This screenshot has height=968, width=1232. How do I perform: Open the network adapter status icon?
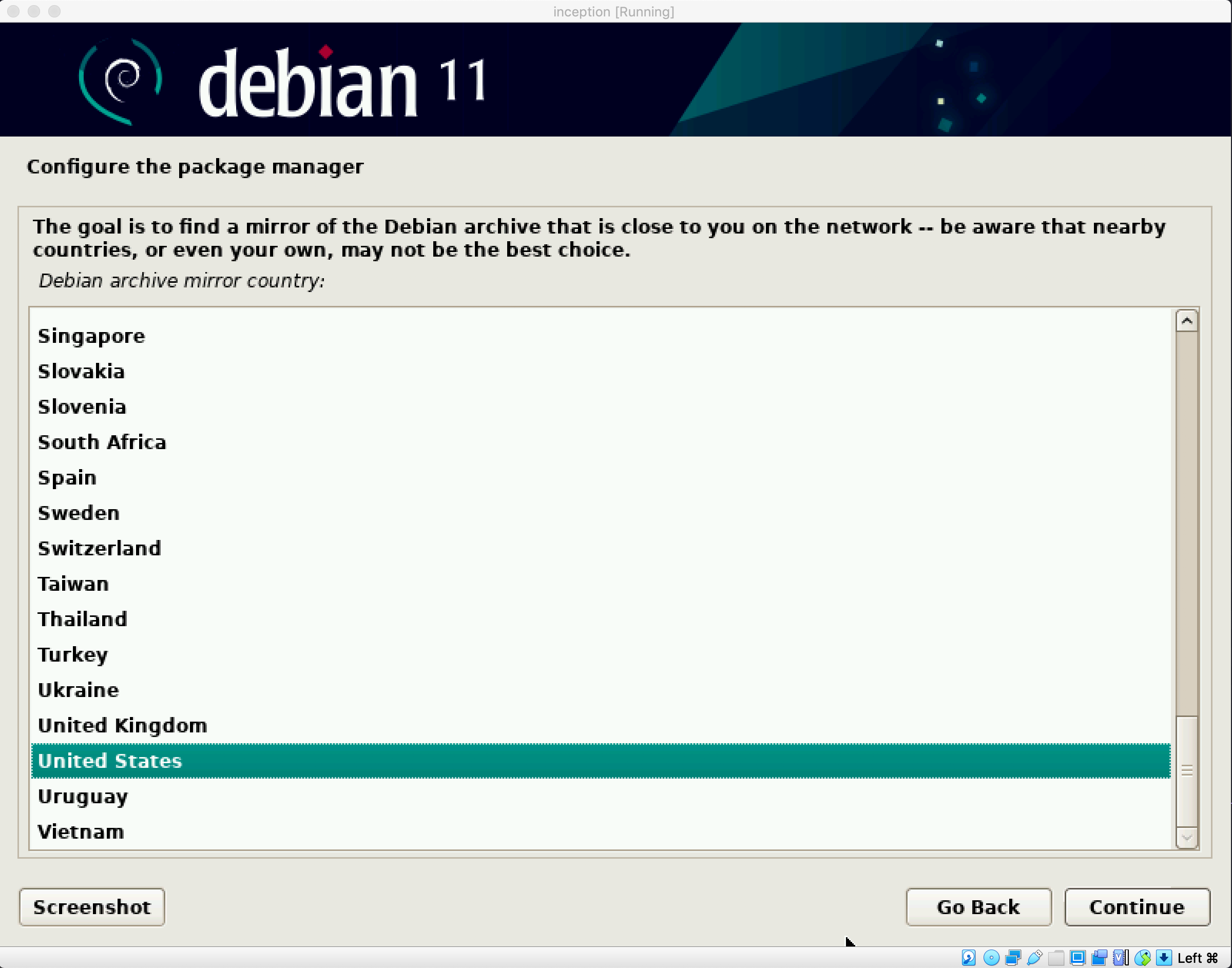pos(1013,958)
